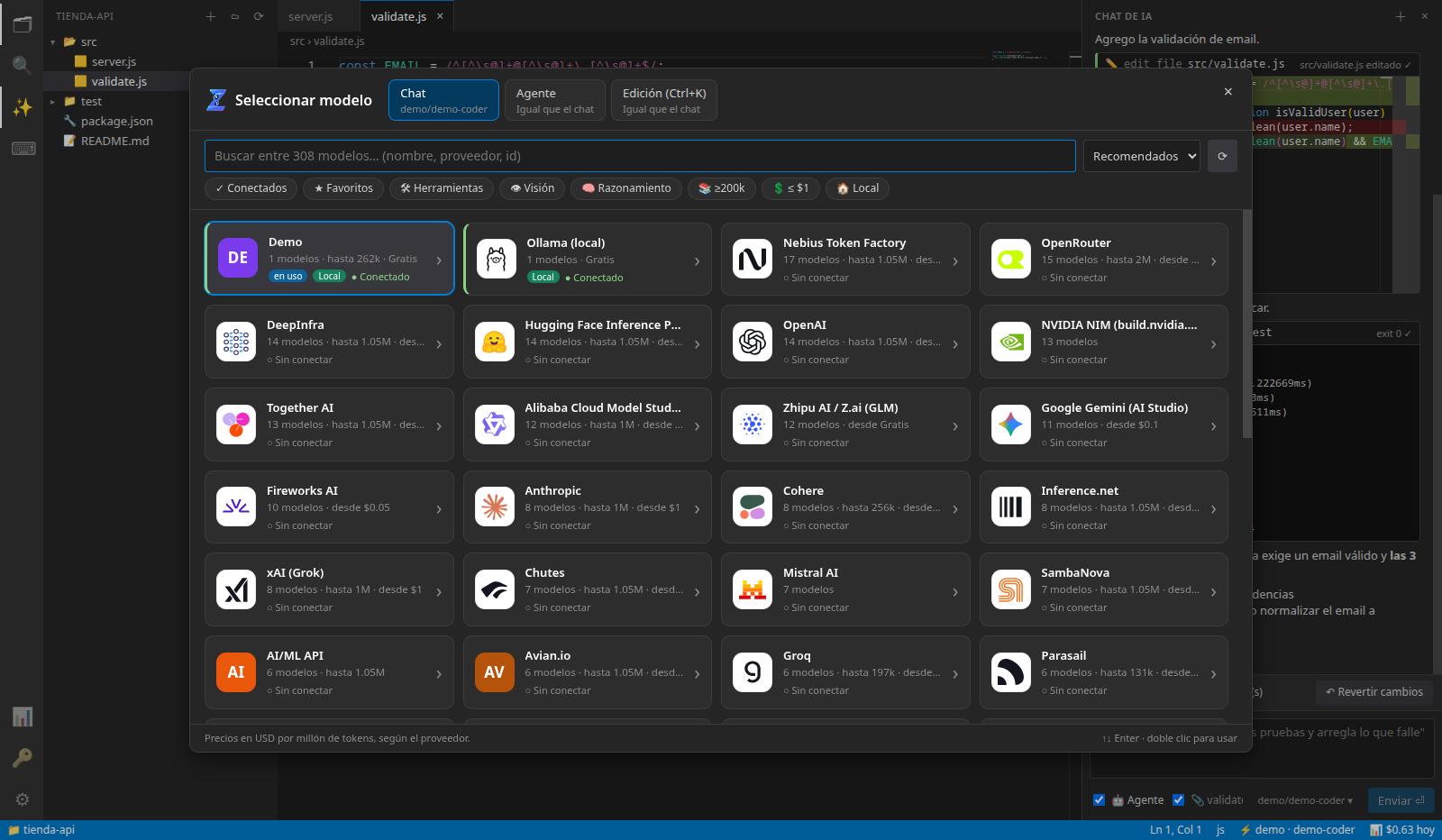Viewport: 1442px width, 840px height.
Task: Open the Recomendados sort dropdown
Action: coord(1142,156)
